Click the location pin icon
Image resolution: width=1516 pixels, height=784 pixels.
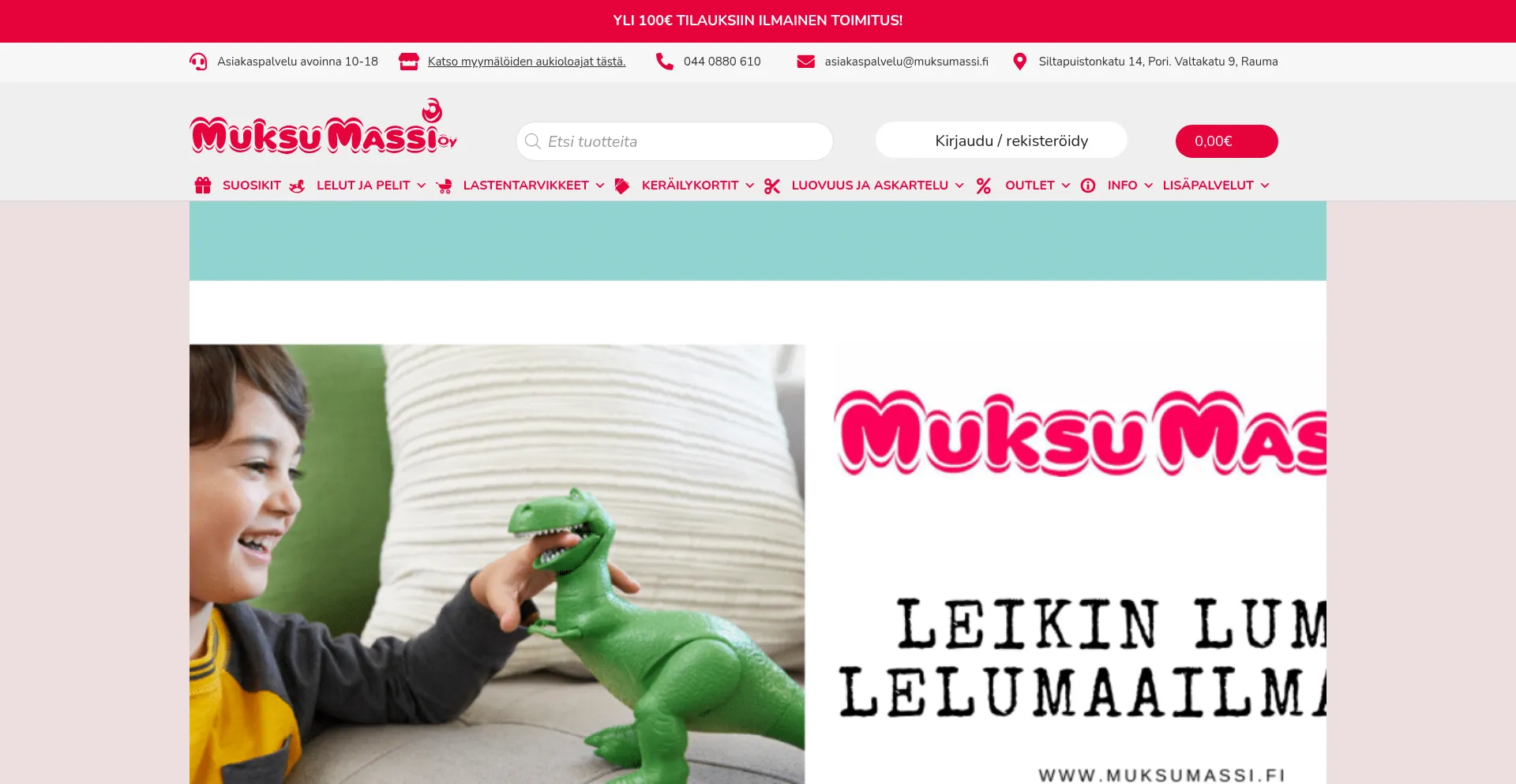[1020, 62]
